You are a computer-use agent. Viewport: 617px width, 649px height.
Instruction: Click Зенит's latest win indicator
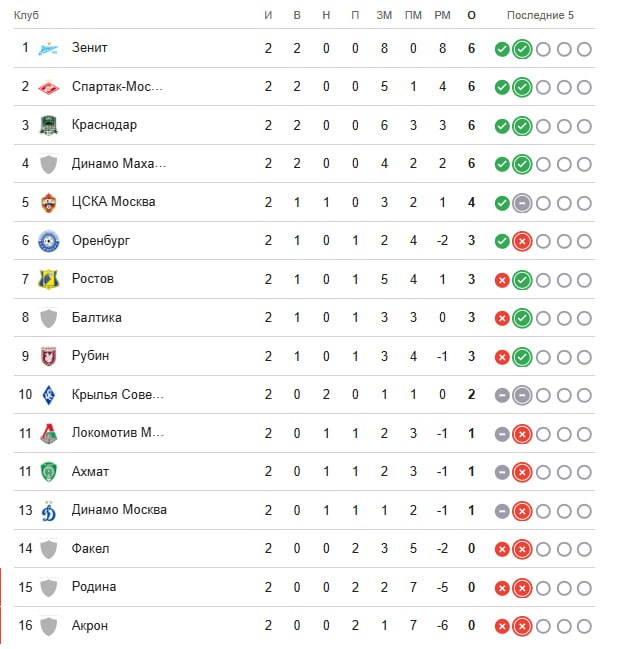tap(522, 49)
